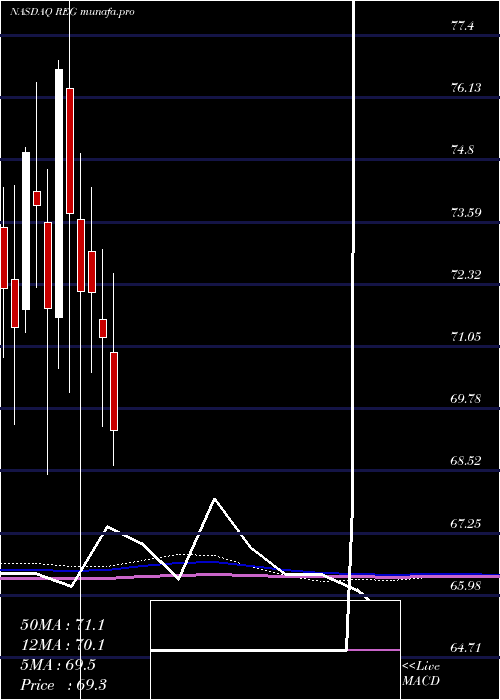
Task: Click the 68.52 price axis label
Action: click(466, 461)
